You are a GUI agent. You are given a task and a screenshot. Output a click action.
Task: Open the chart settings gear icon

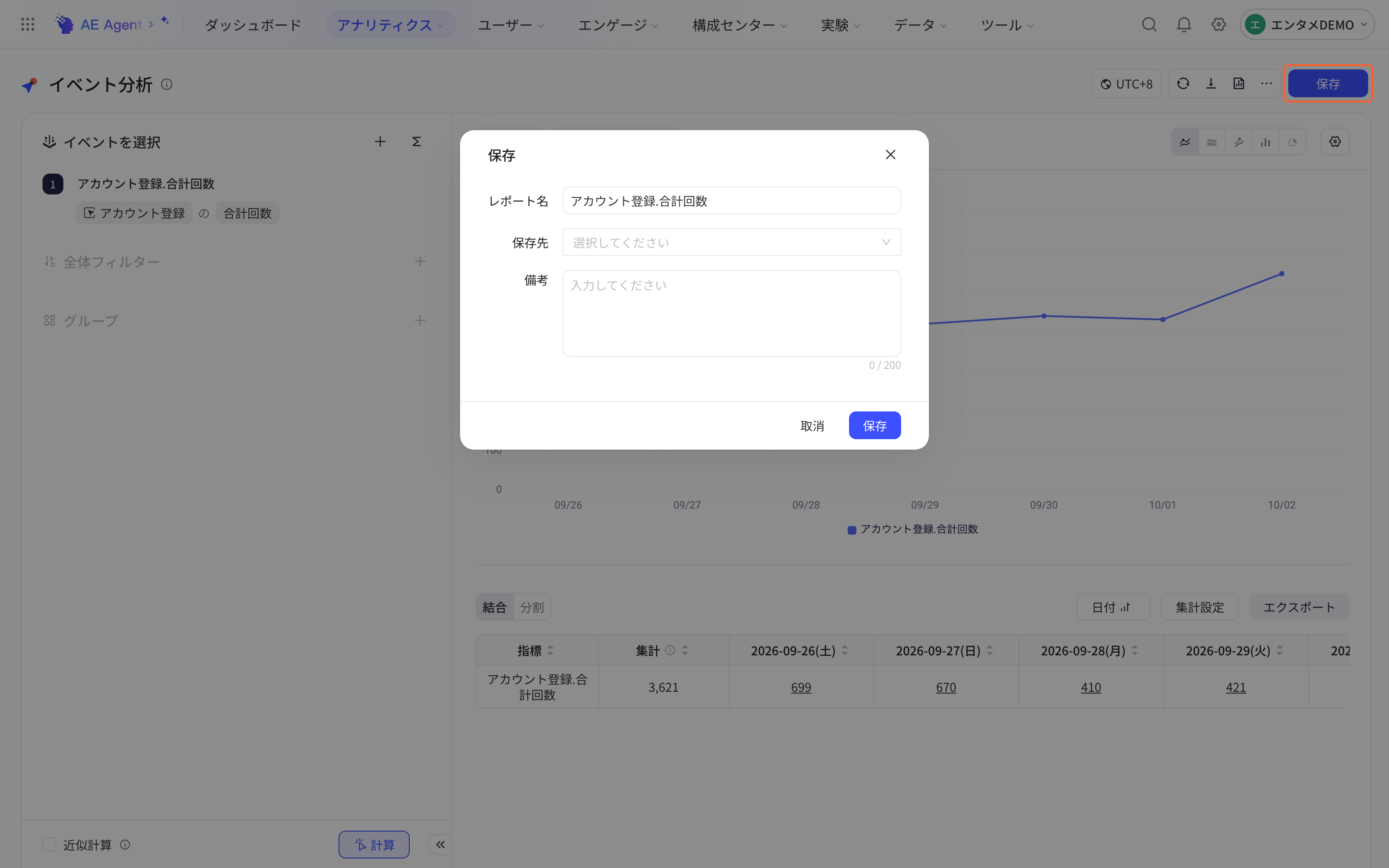click(x=1335, y=142)
